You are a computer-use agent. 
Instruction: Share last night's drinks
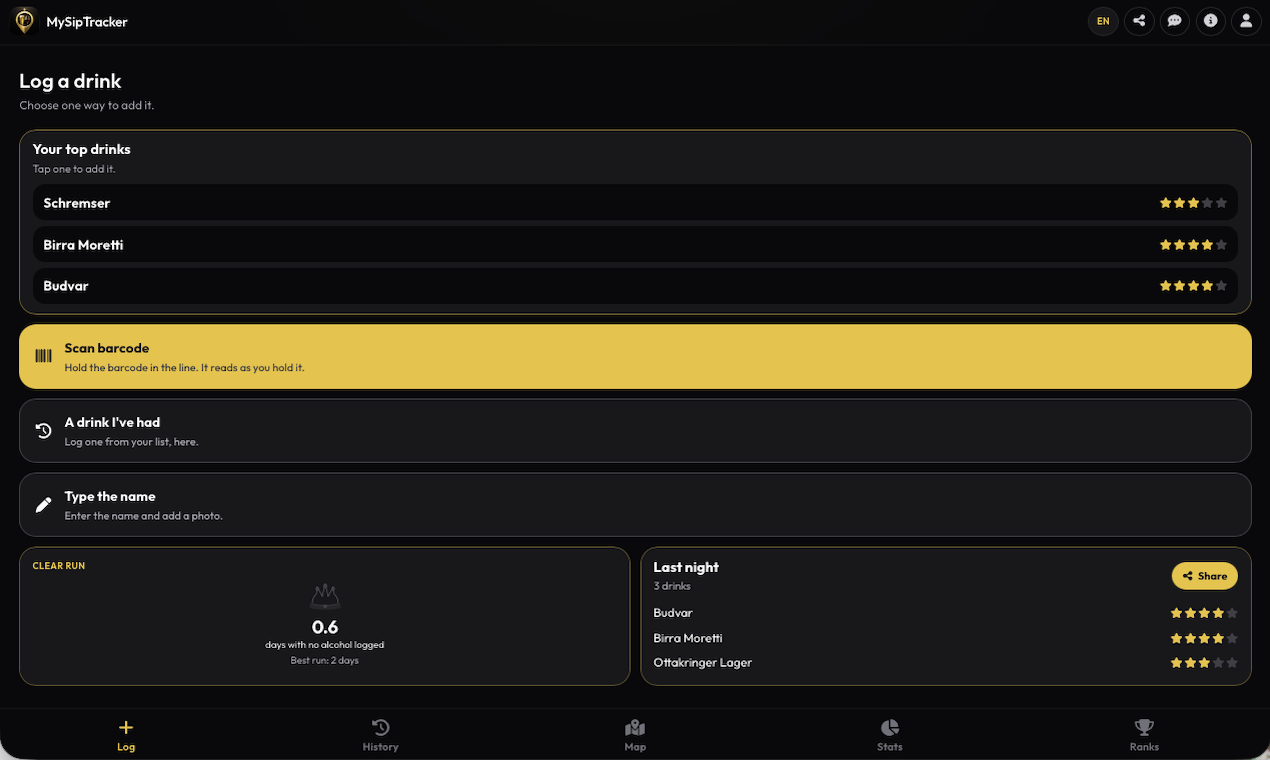point(1204,576)
